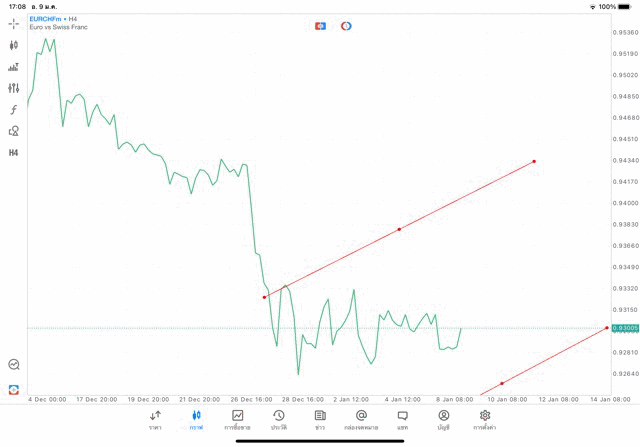Tap the small app logo at bottom-left corner
The height and width of the screenshot is (447, 640).
14,389
